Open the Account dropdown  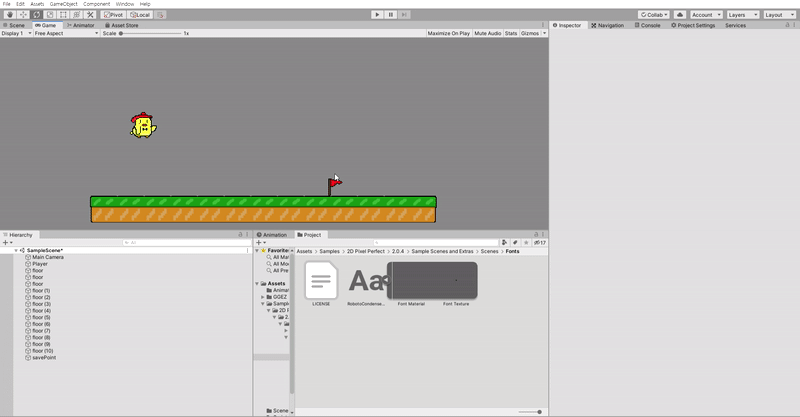click(x=706, y=15)
